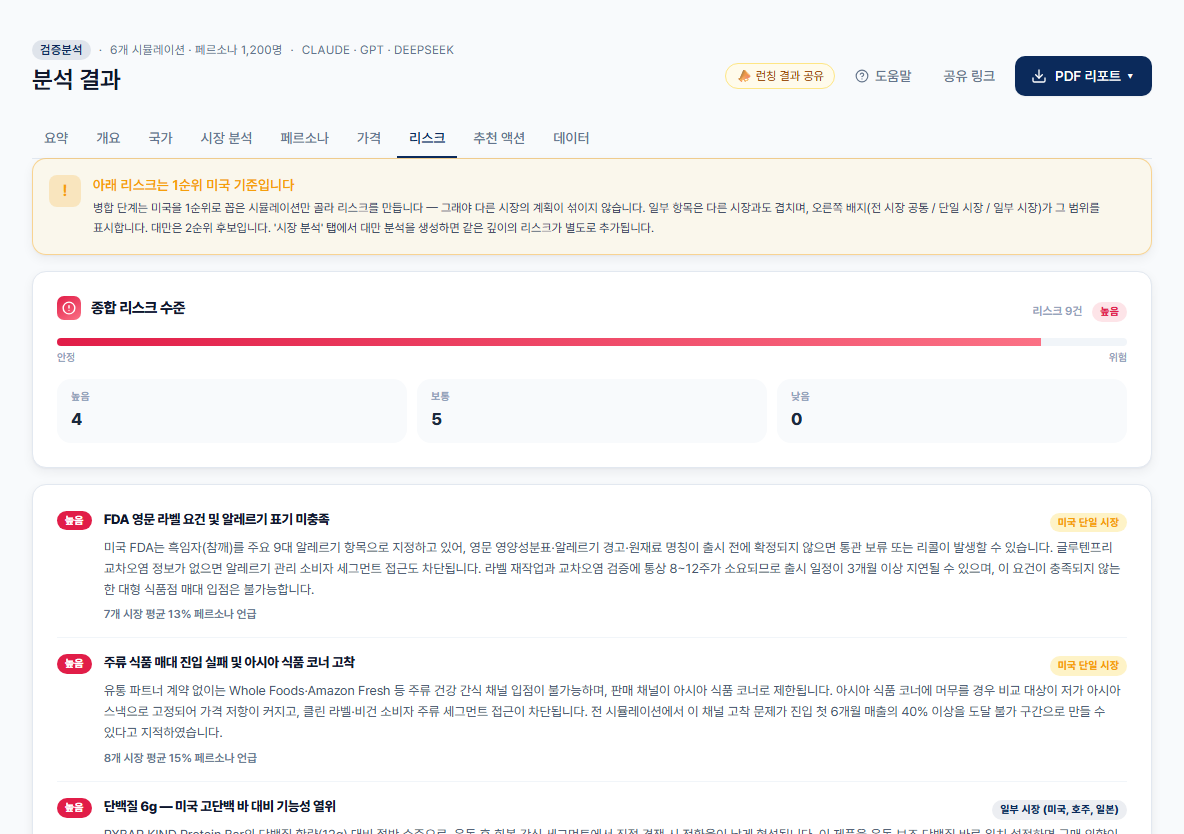
Task: Click the 높음 badge next to 리스크 9건
Action: click(x=1109, y=311)
